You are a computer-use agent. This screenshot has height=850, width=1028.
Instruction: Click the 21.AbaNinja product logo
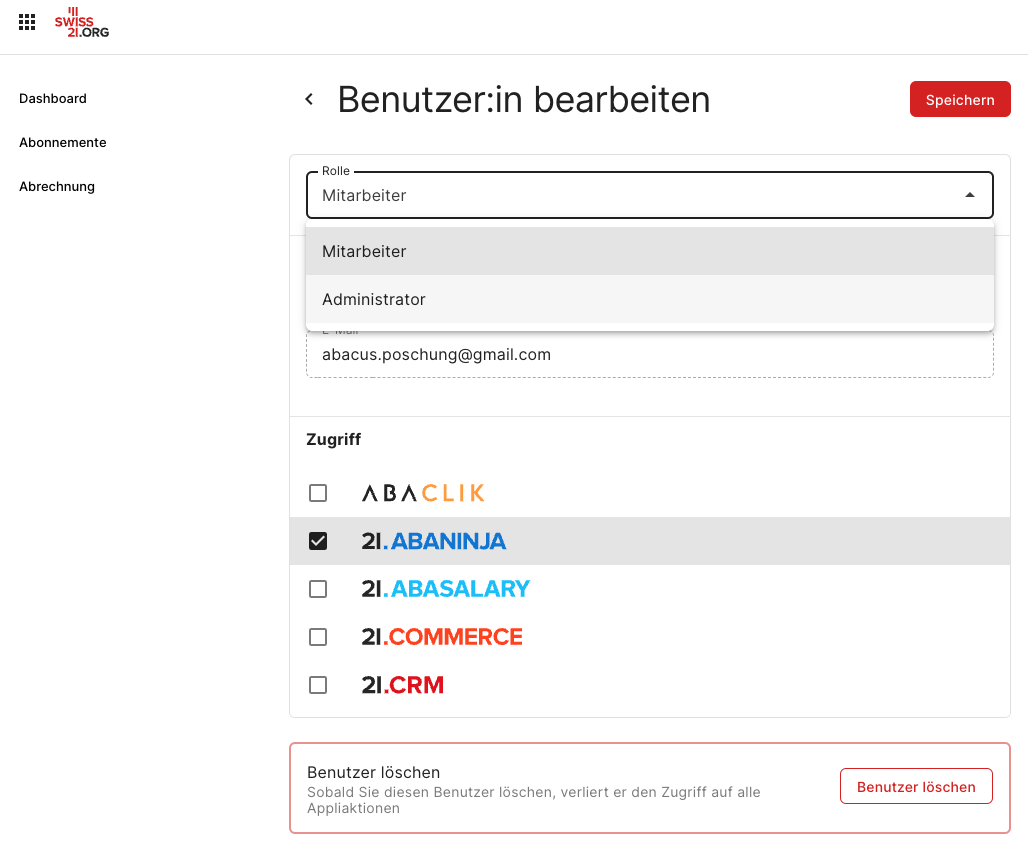point(433,541)
